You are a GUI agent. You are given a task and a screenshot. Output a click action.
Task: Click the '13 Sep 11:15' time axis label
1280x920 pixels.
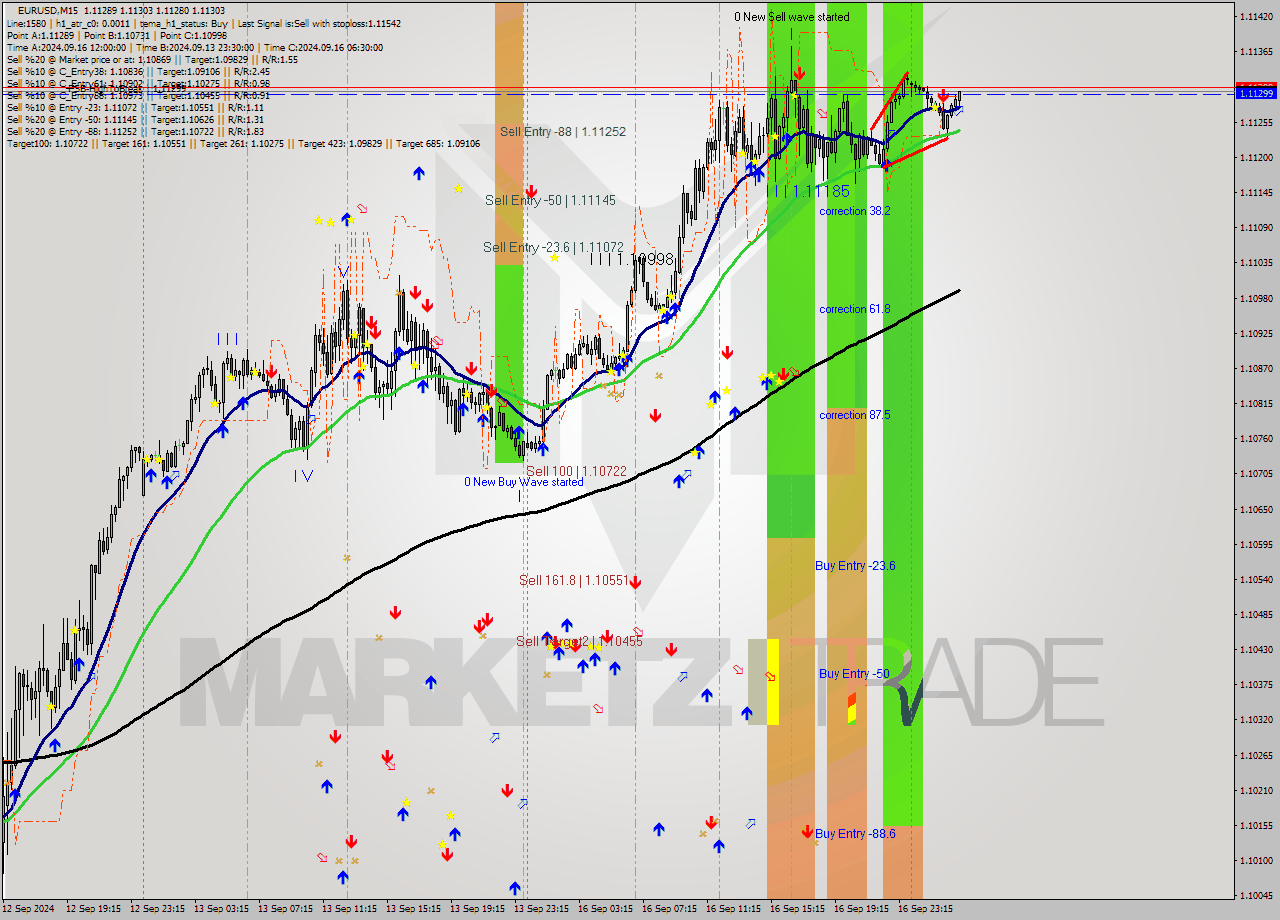pos(349,909)
